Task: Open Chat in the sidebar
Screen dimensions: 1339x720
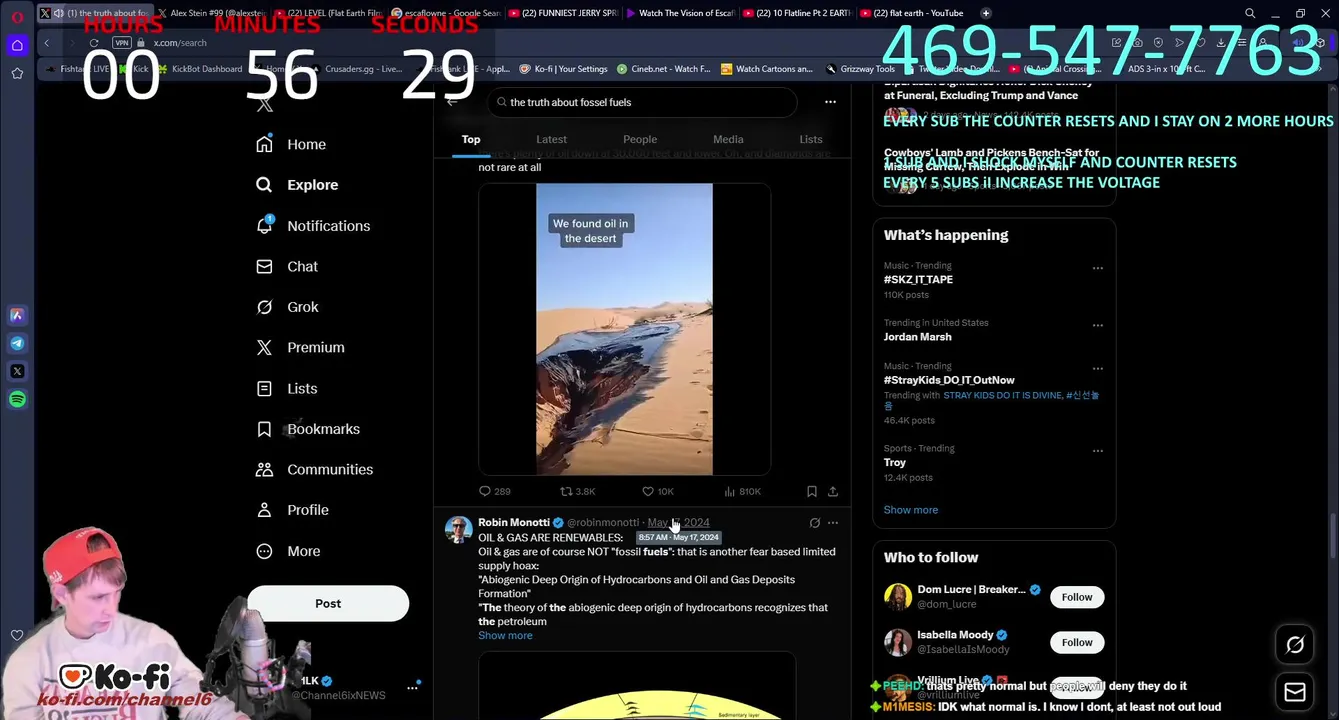Action: tap(287, 267)
